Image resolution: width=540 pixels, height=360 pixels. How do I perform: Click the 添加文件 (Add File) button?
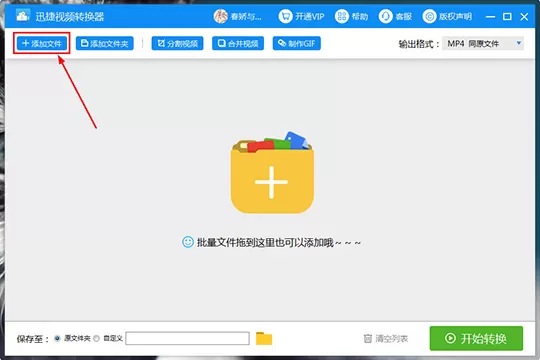[42, 43]
